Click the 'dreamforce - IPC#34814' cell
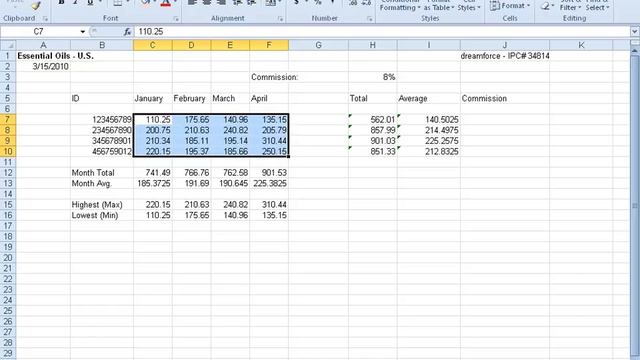 (505, 56)
